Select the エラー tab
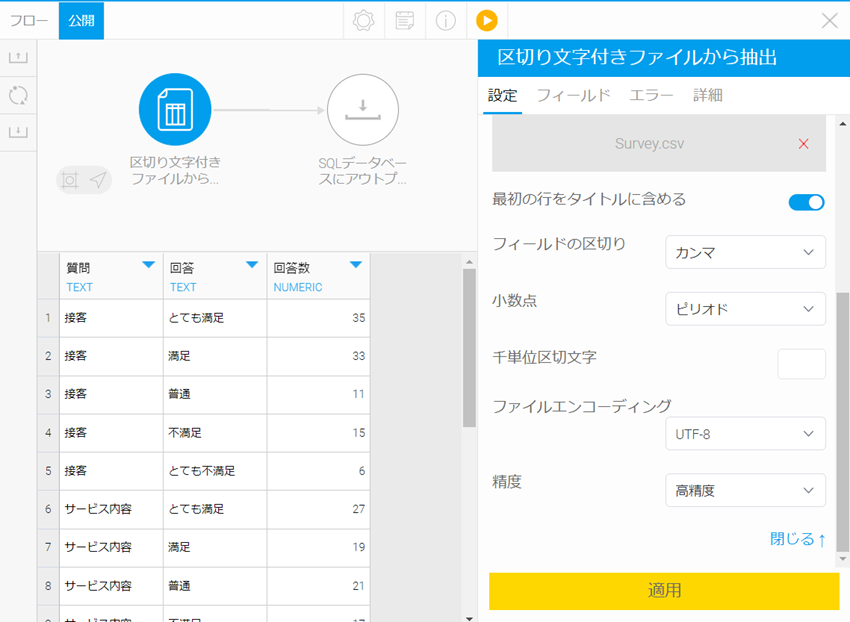 click(651, 95)
